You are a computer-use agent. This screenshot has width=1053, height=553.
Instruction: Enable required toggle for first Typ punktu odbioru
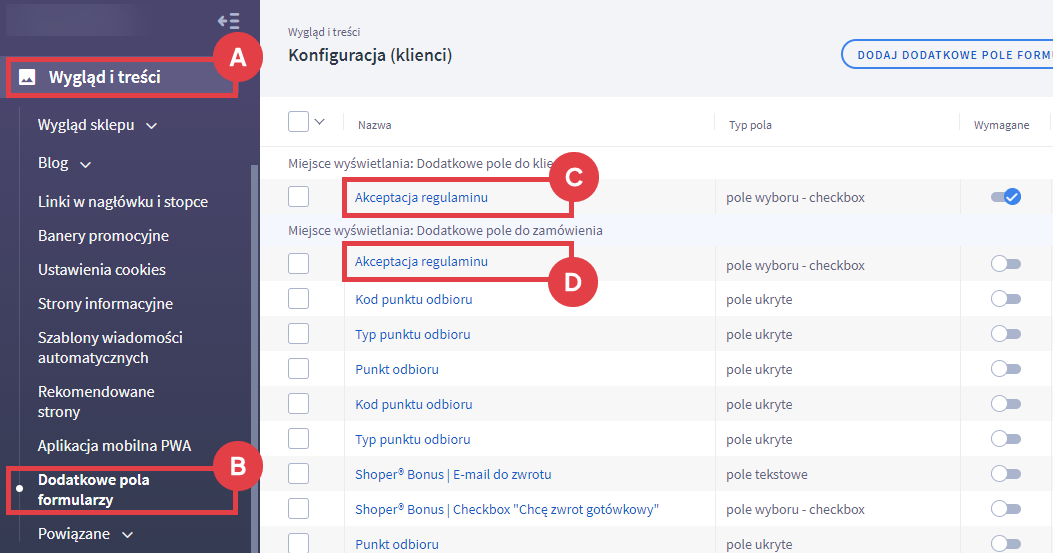coord(1005,334)
